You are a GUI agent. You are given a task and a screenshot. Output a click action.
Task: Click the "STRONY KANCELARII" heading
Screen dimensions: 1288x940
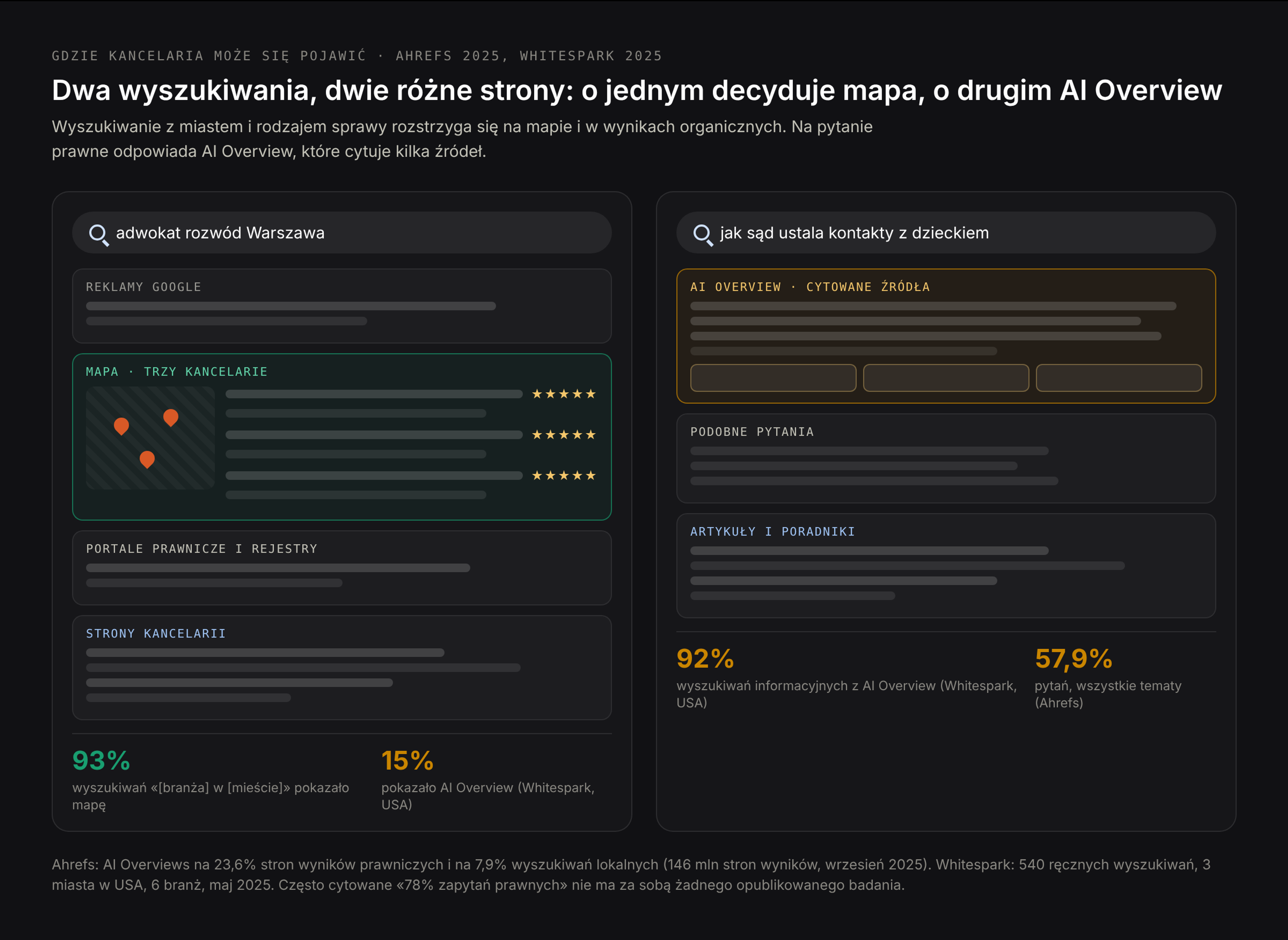[156, 633]
